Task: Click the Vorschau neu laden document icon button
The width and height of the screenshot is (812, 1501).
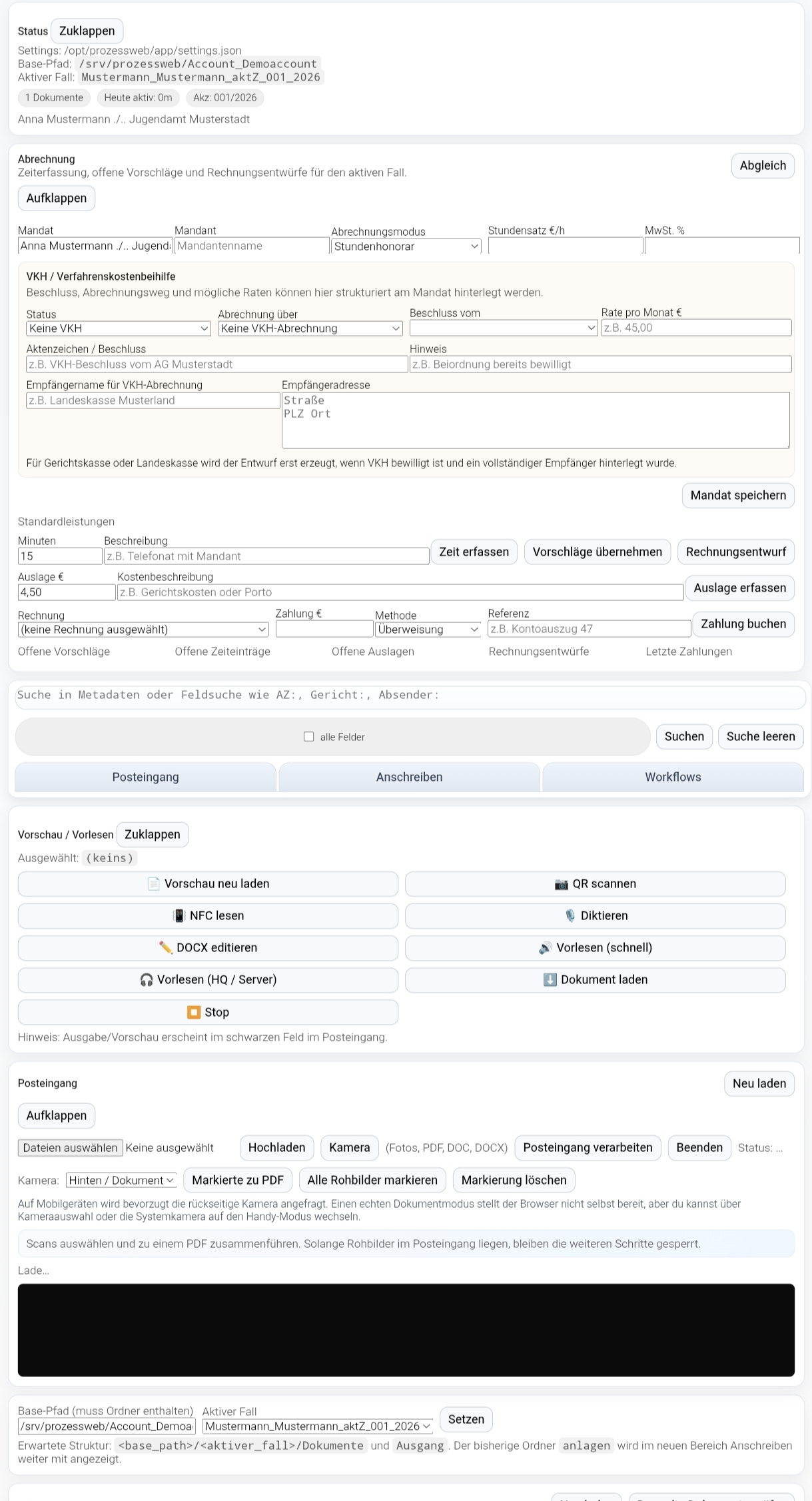Action: coord(208,883)
